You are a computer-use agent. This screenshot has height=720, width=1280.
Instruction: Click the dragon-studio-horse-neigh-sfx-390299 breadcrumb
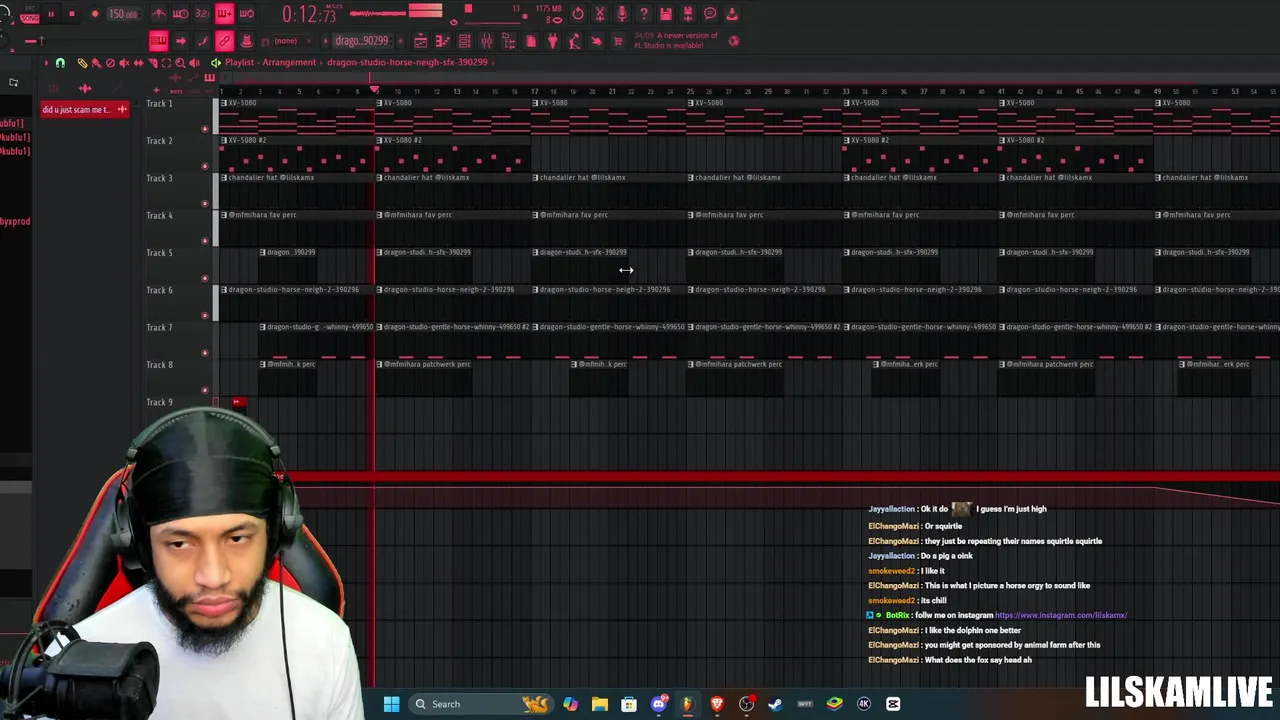[407, 62]
